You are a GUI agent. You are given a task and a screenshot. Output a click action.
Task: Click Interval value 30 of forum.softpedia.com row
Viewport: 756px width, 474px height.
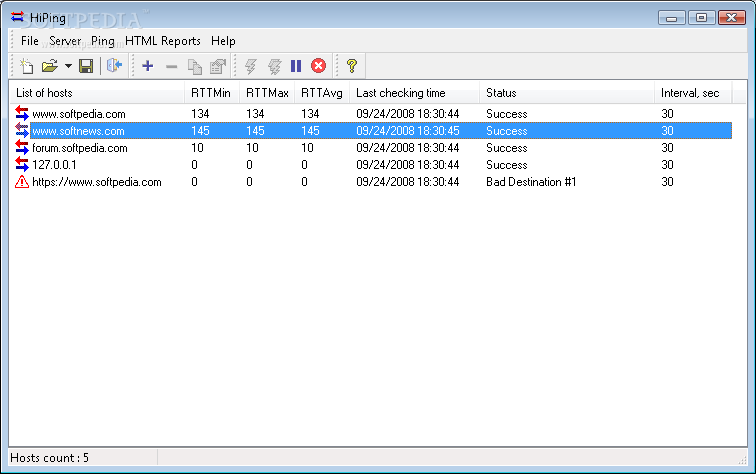click(667, 148)
